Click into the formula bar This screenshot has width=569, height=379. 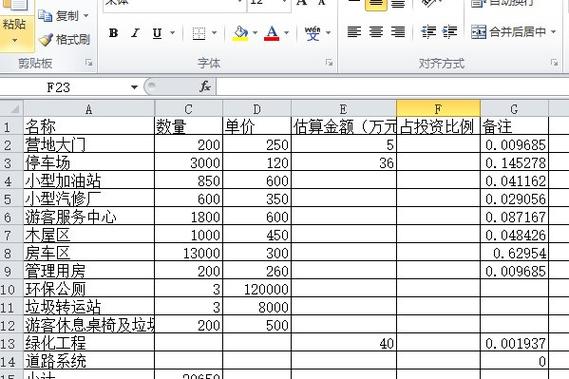[x=393, y=87]
